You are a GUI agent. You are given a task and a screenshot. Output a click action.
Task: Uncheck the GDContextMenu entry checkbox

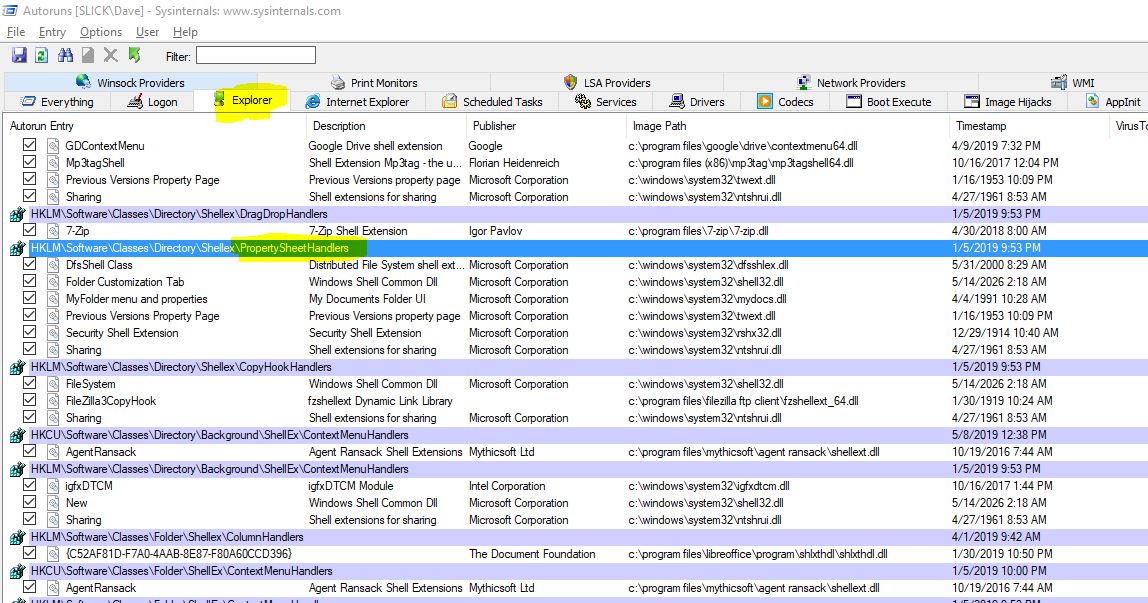click(29, 145)
